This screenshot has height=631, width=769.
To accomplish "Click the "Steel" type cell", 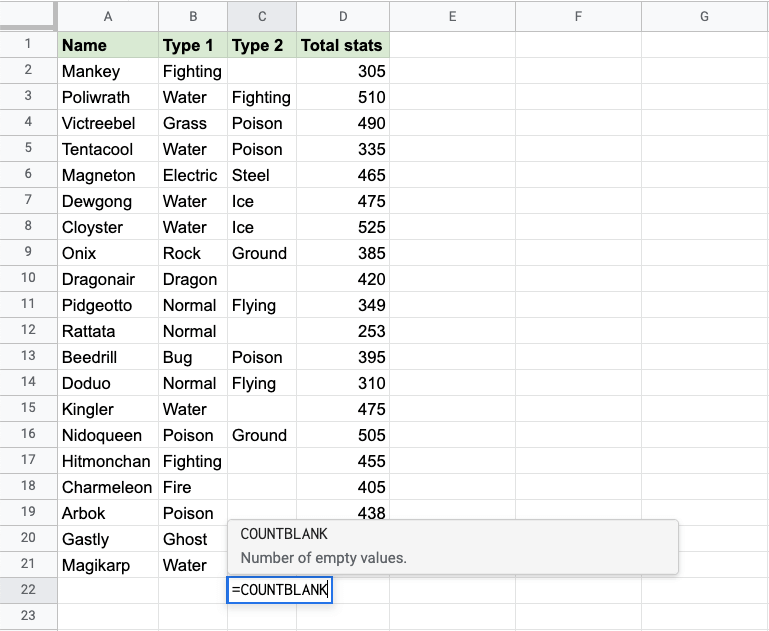I will 262,175.
